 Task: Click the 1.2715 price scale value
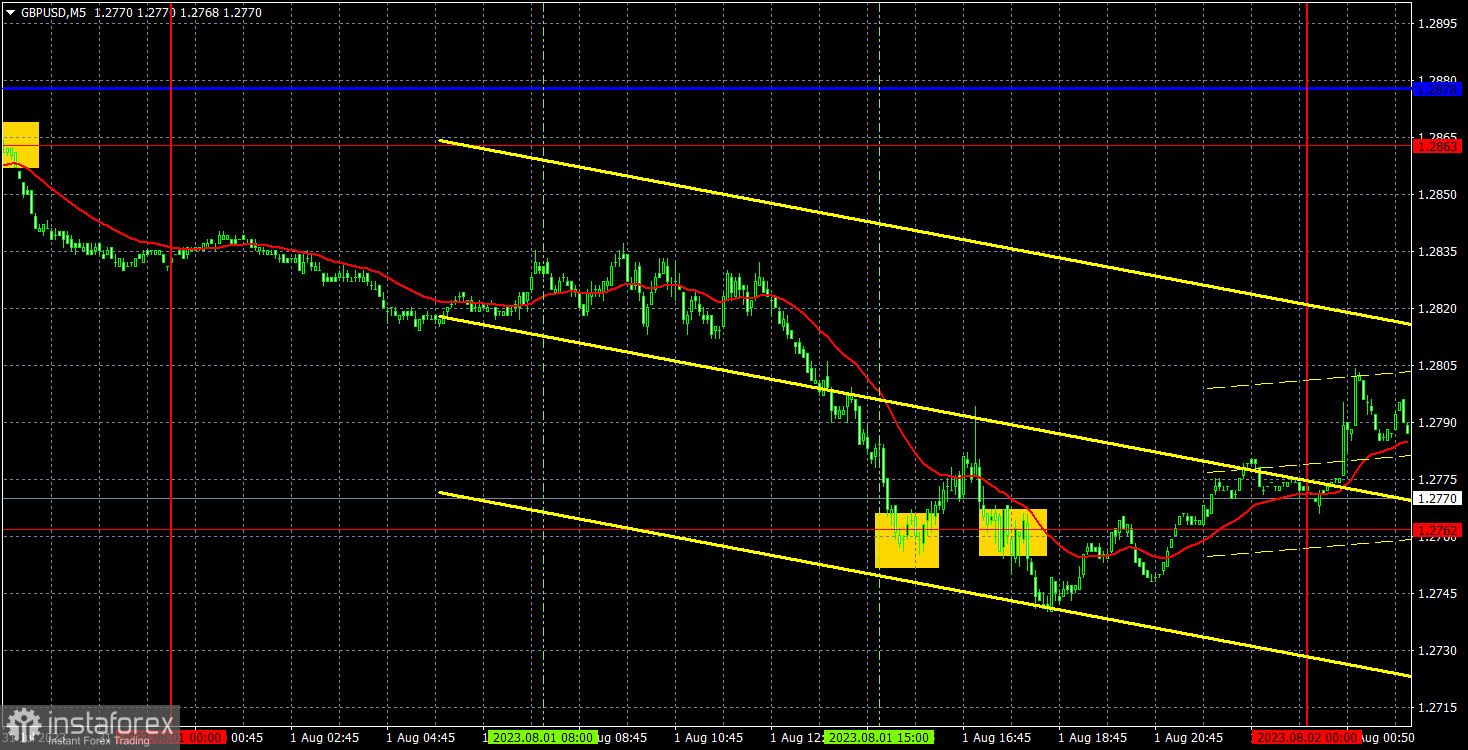coord(1437,708)
